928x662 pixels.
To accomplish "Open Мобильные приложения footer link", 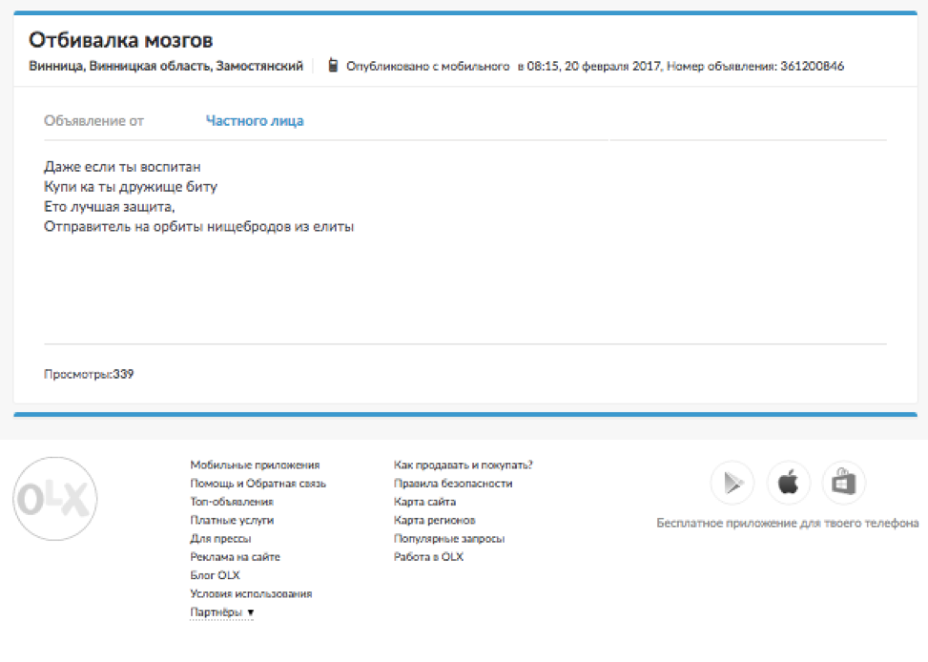I will click(x=255, y=465).
